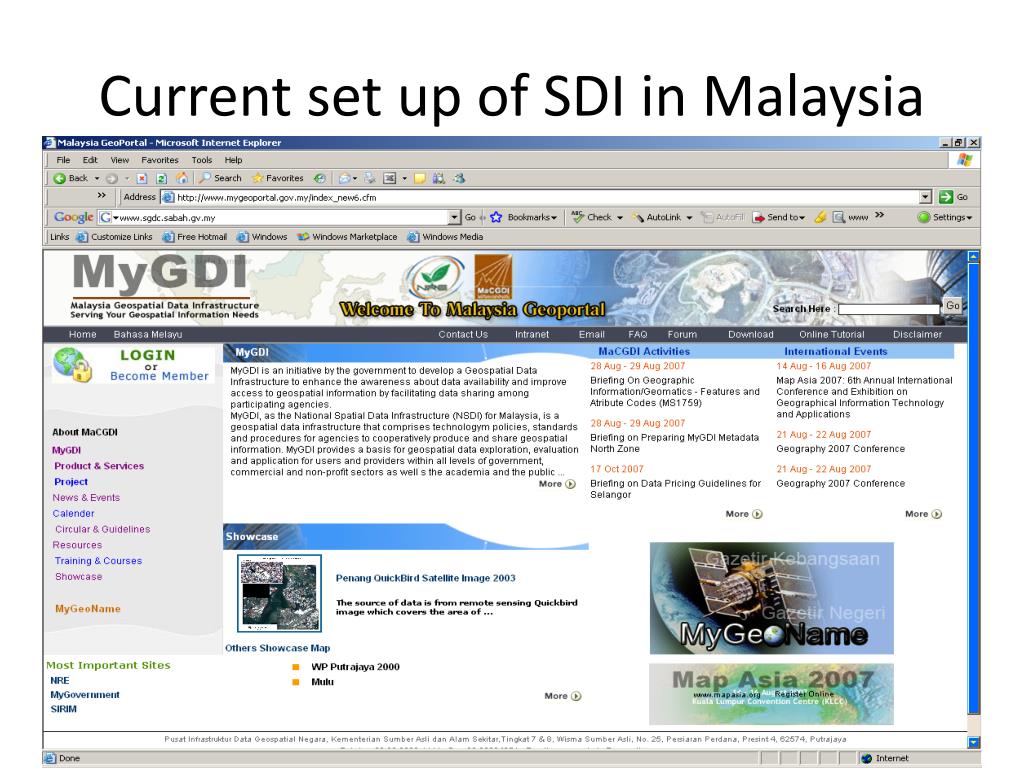Open the Send to dropdown
1024x768 pixels.
(x=779, y=217)
